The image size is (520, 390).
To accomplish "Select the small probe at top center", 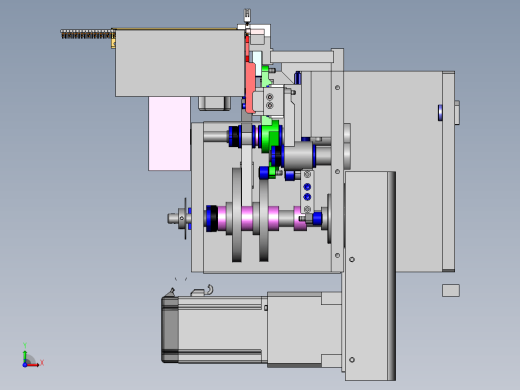I will tap(247, 16).
